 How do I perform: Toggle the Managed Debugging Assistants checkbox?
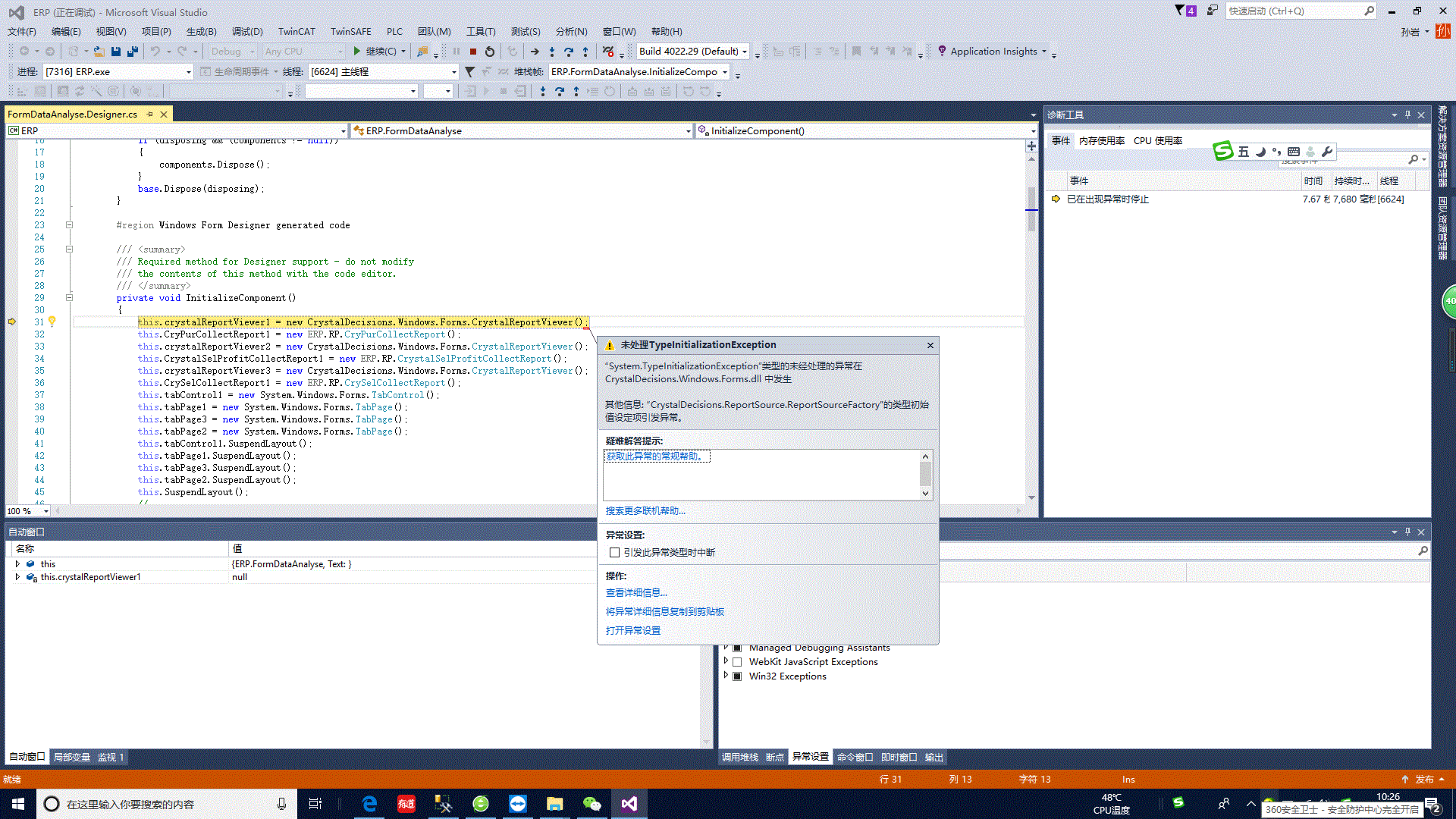tap(737, 648)
